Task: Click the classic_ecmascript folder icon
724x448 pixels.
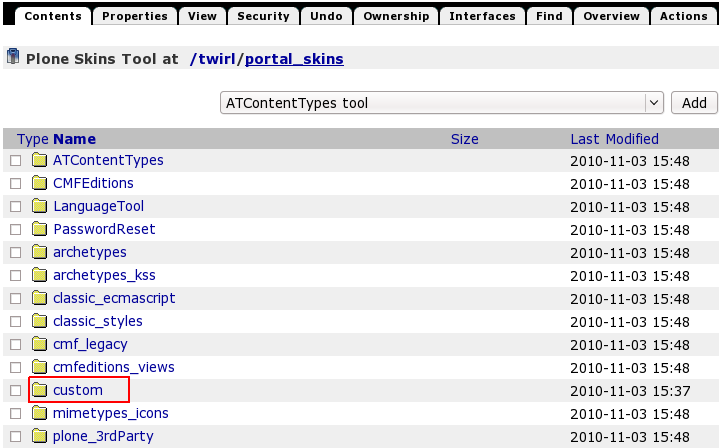Action: pos(40,298)
